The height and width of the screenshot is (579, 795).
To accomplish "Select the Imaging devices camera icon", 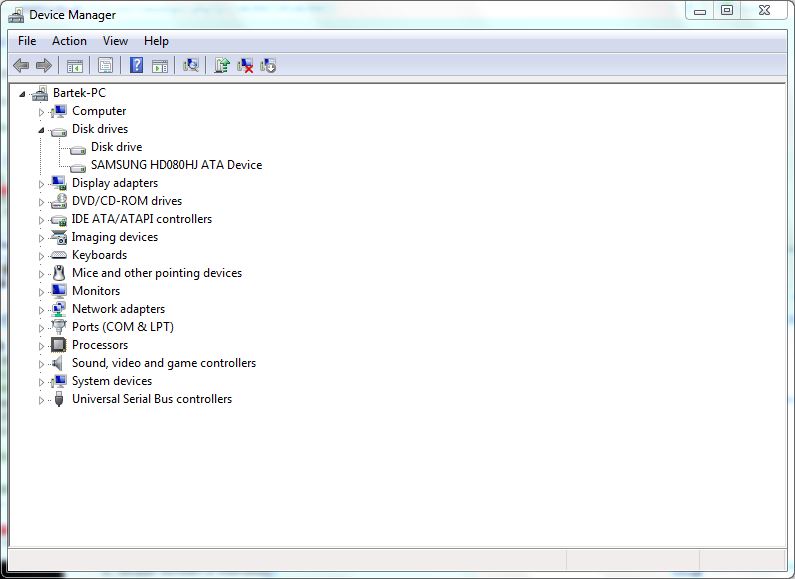I will click(59, 237).
